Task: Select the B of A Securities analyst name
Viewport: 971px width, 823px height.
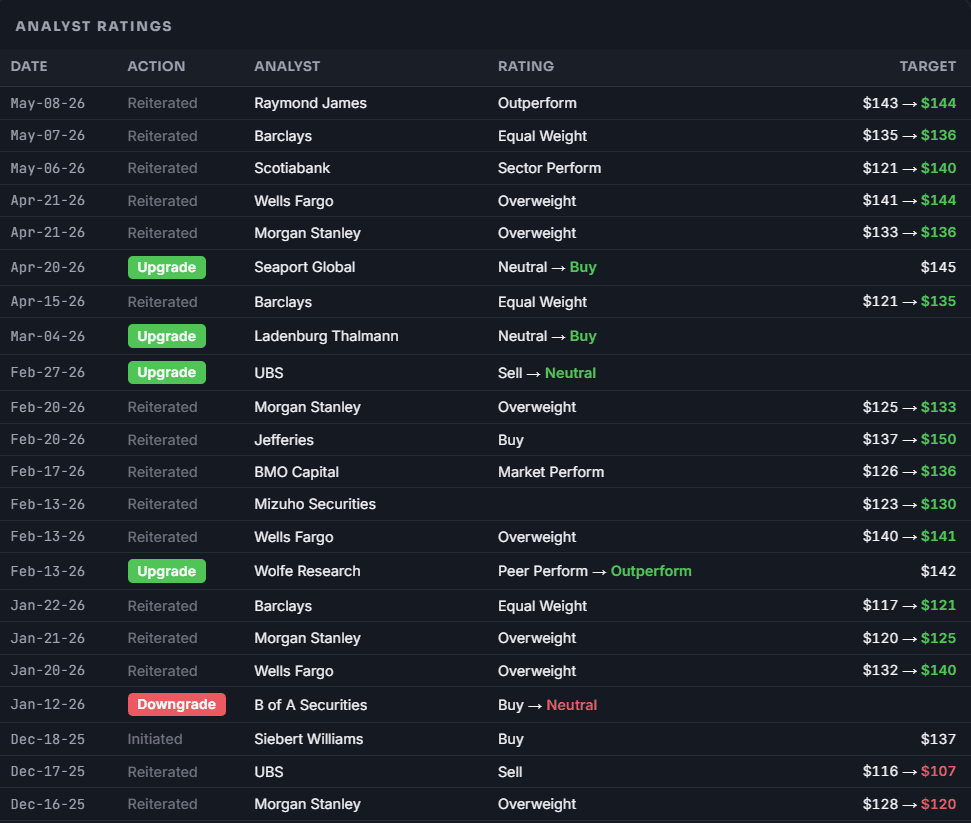Action: 310,705
